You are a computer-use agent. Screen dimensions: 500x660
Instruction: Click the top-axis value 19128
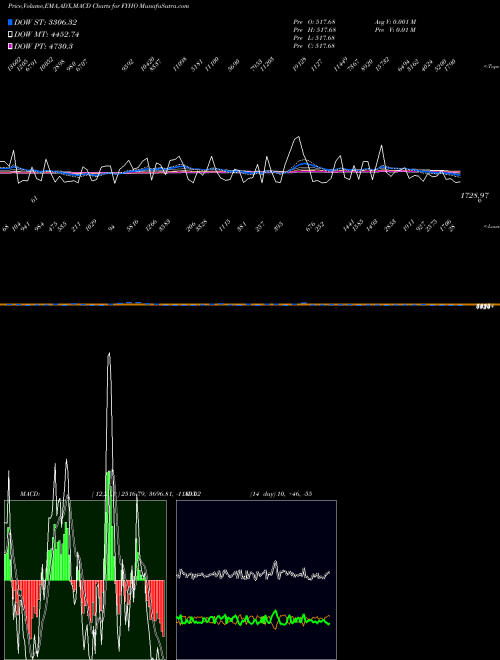point(299,65)
